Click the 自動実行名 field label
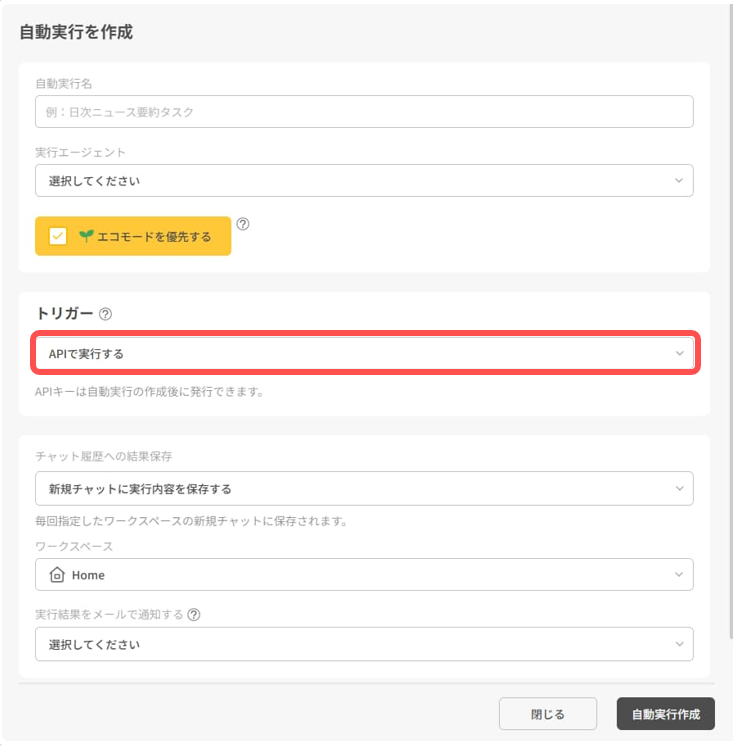737x746 pixels. coord(63,84)
